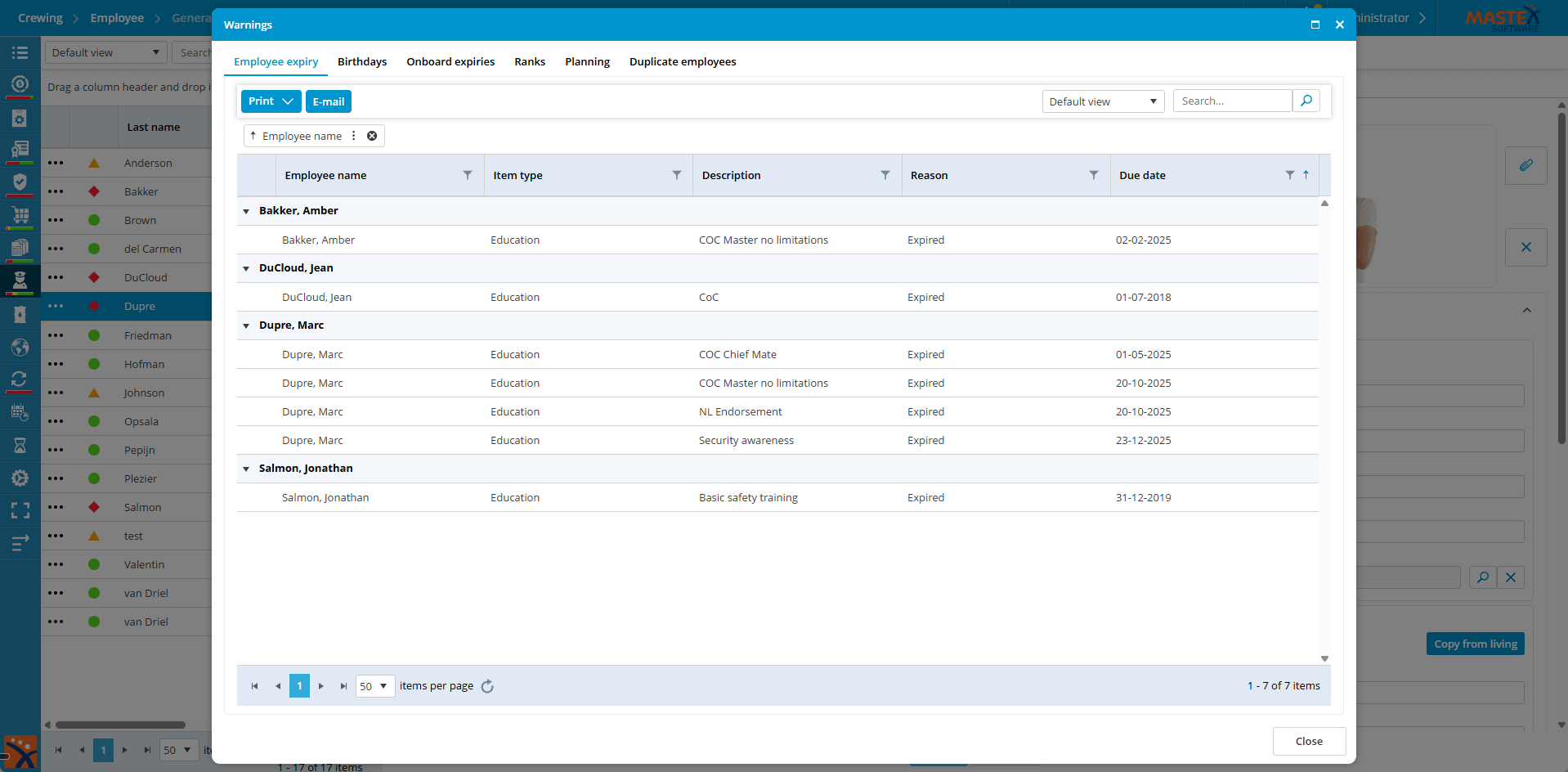Switch to the Onboard expiries tab
Image resolution: width=1568 pixels, height=772 pixels.
[x=450, y=61]
